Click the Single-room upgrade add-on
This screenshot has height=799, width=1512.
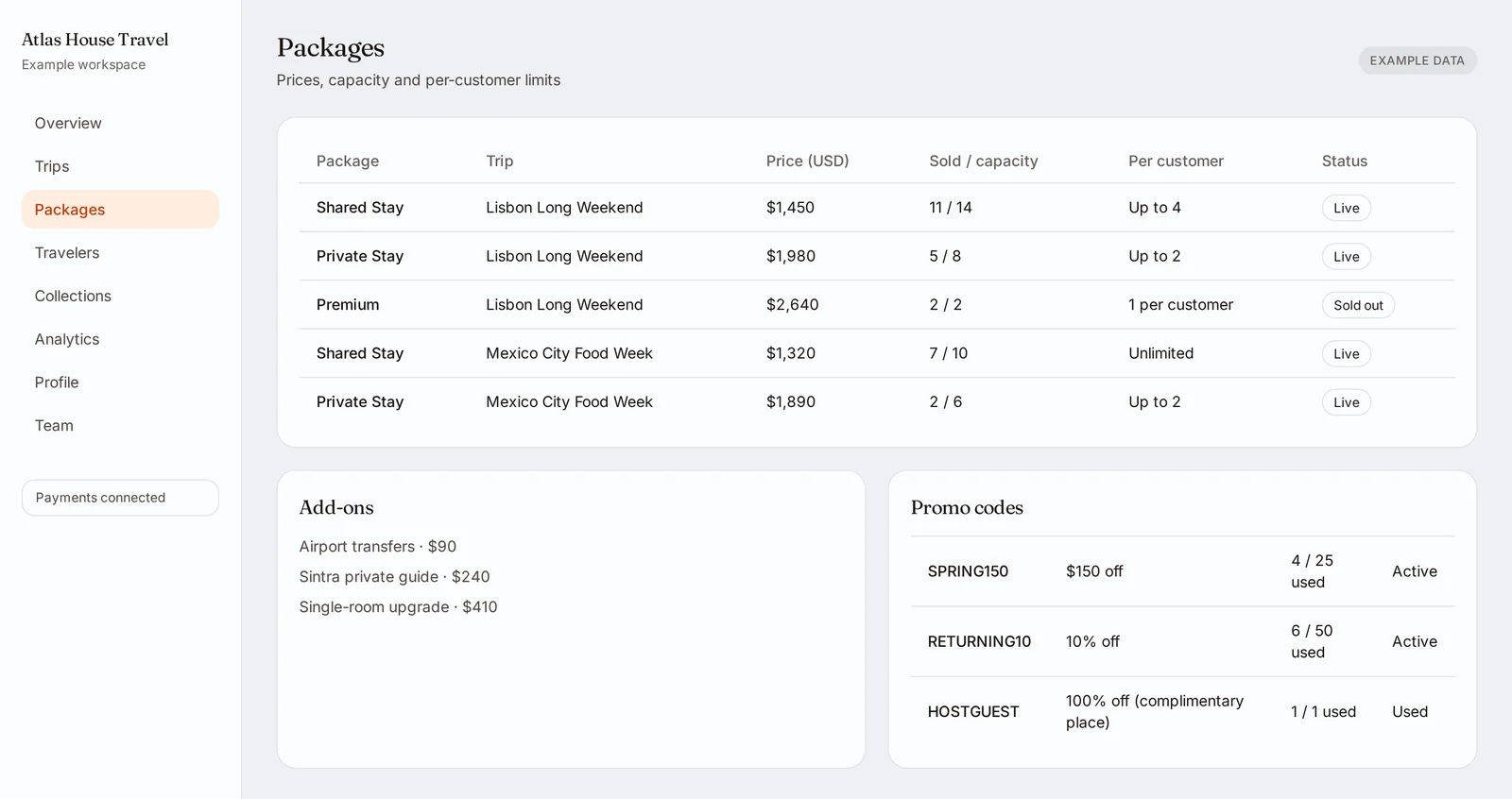point(399,607)
